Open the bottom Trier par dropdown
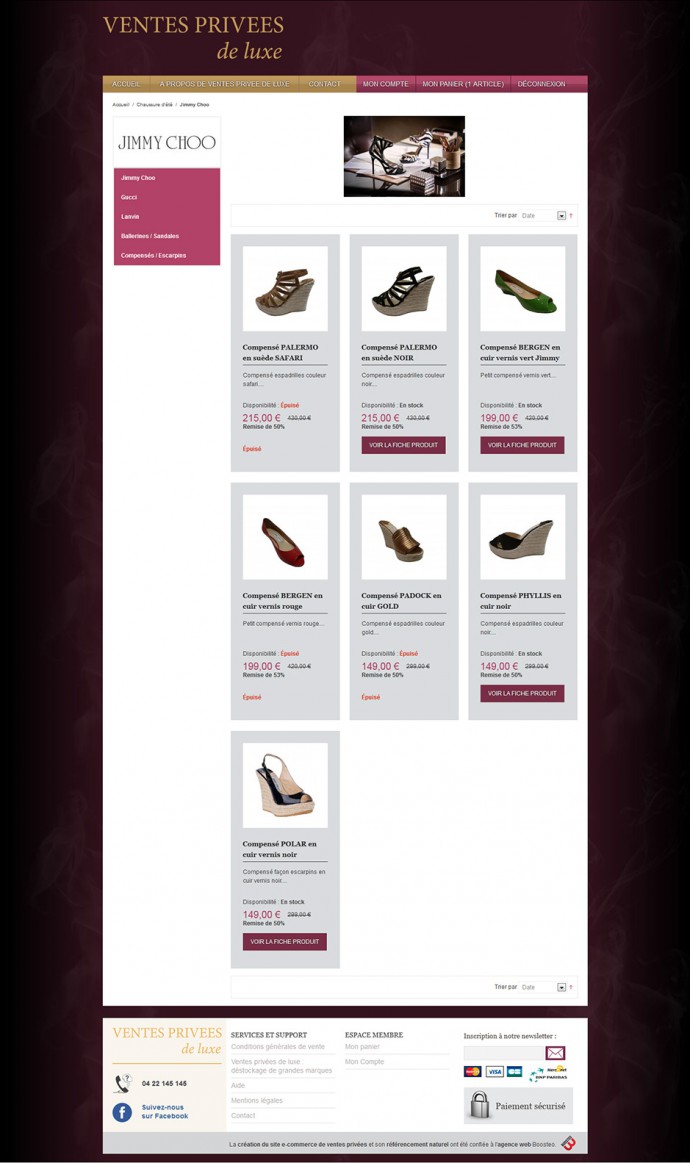The width and height of the screenshot is (690, 1163). click(542, 987)
